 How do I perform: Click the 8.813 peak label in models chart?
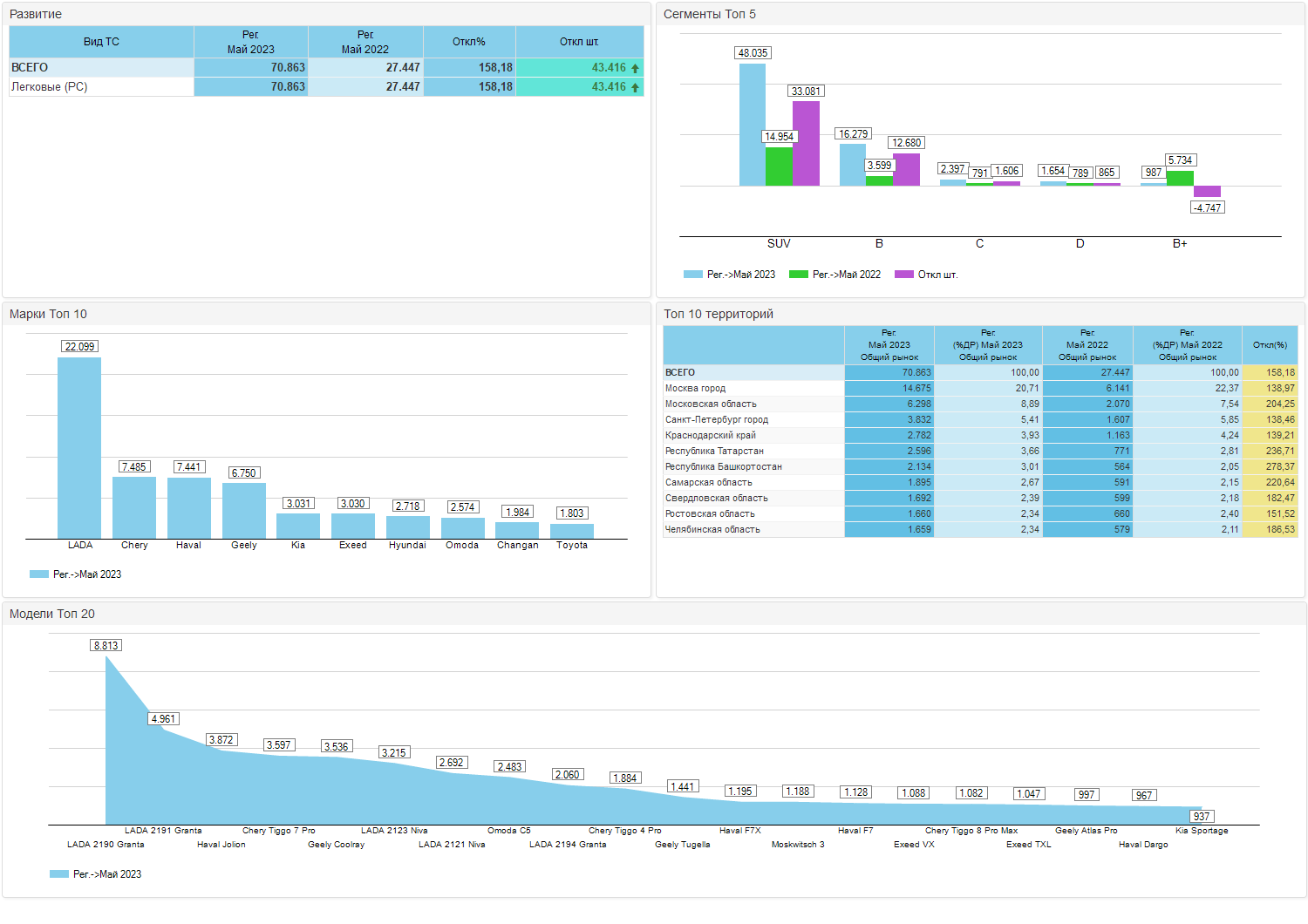click(x=106, y=646)
